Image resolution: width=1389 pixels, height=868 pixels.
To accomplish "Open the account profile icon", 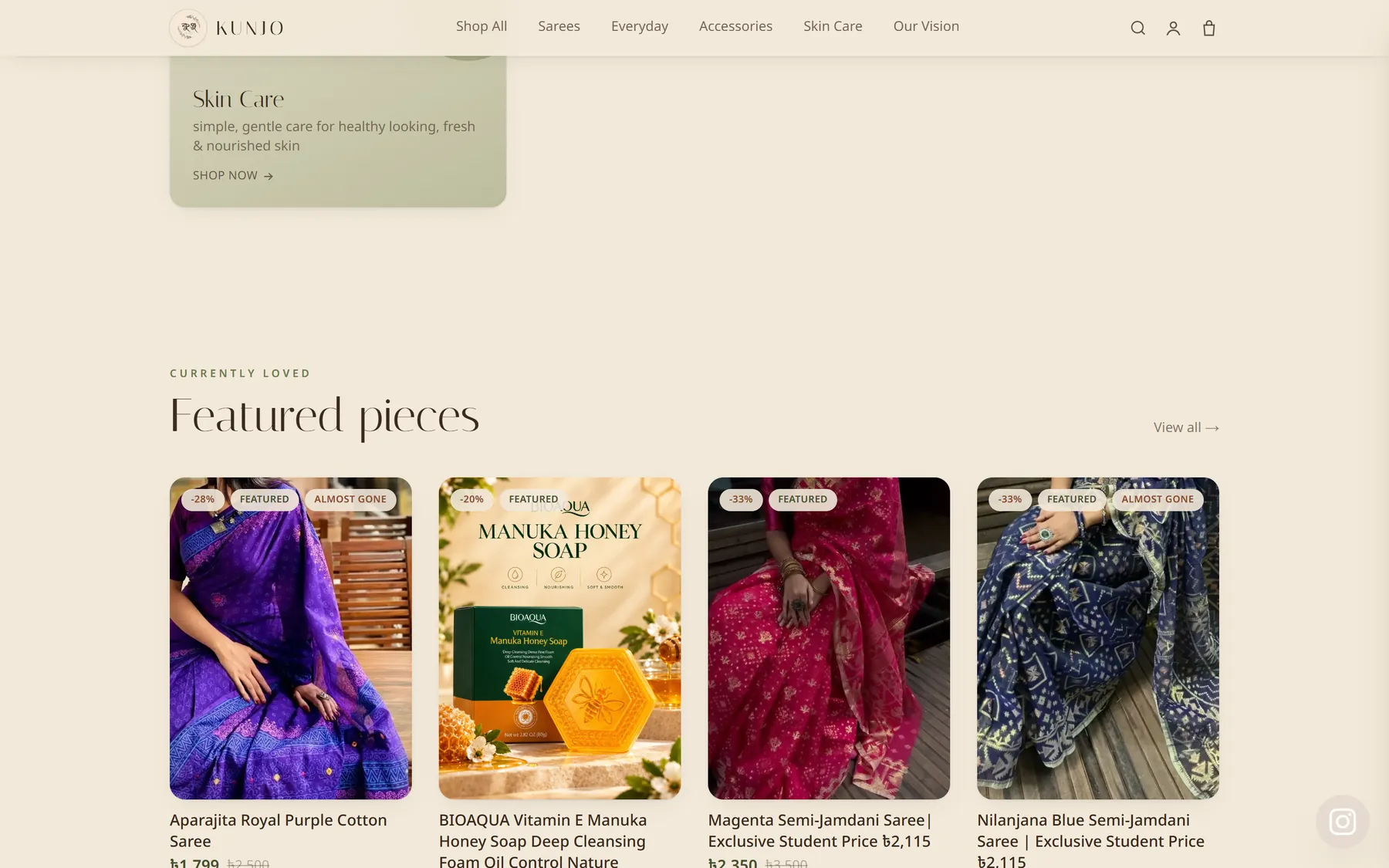I will point(1173,29).
